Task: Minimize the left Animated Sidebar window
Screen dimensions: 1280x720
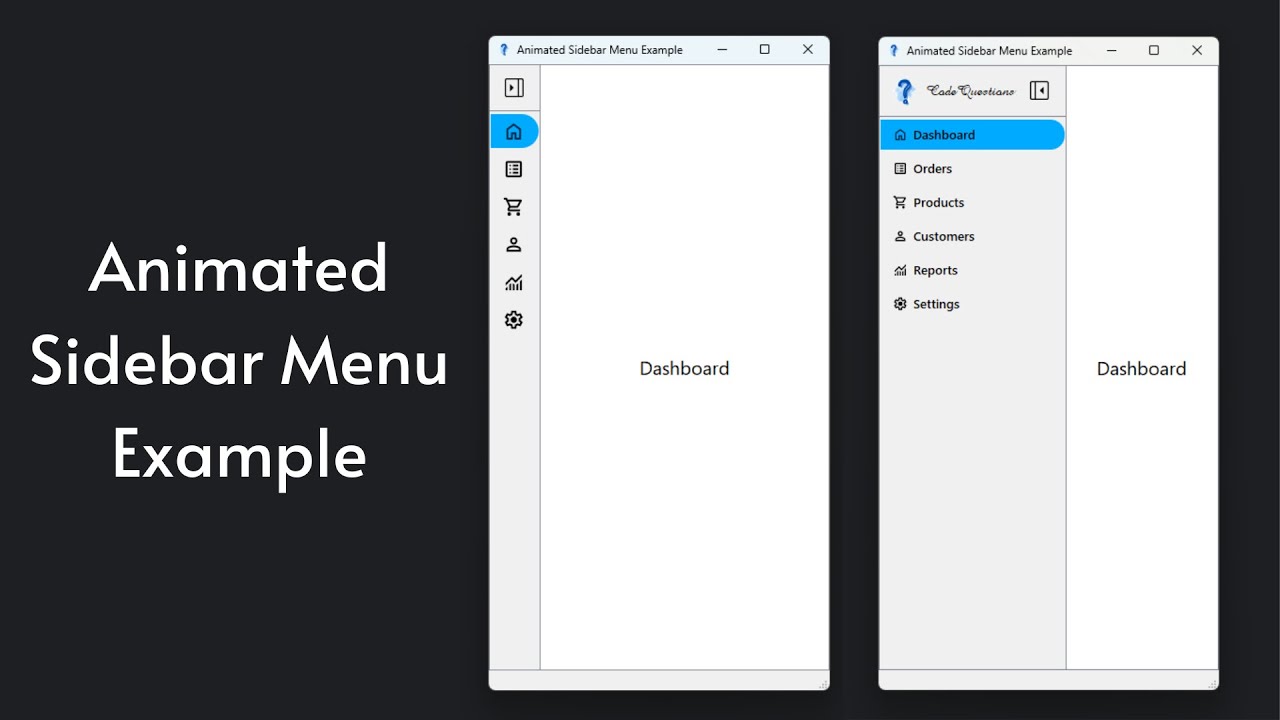Action: click(x=722, y=50)
